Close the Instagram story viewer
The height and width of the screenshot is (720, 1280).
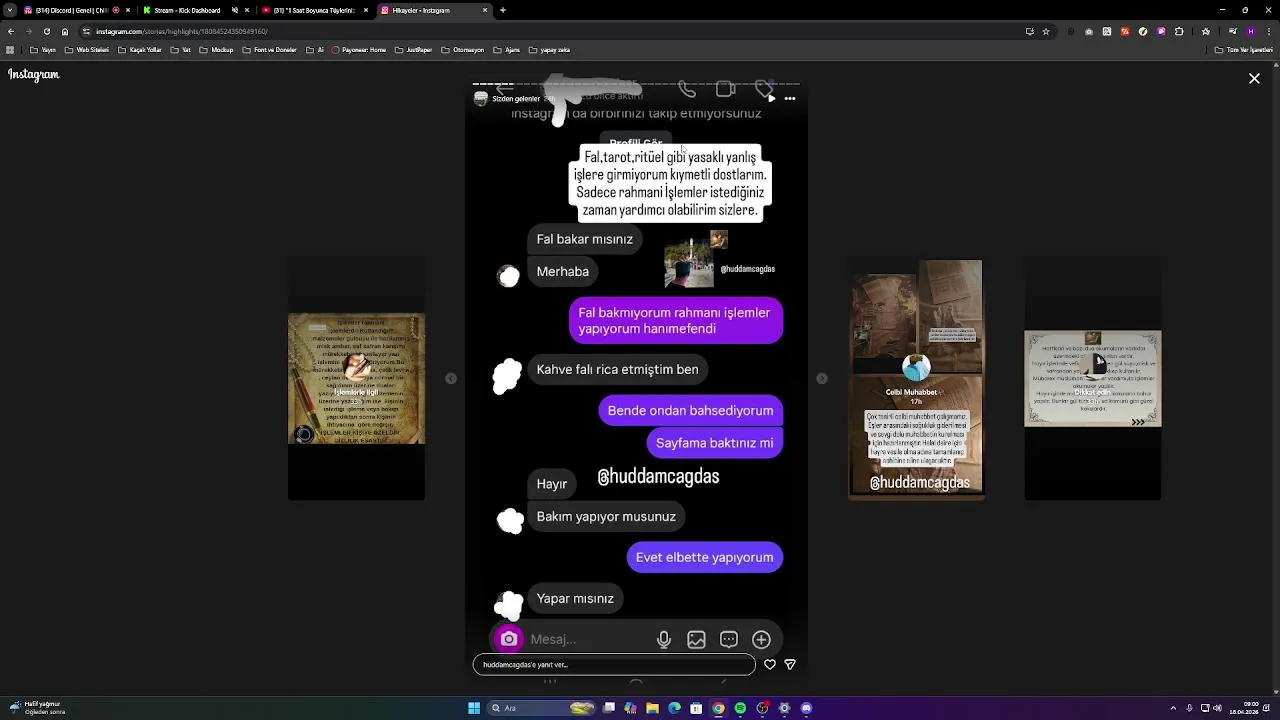click(1254, 78)
